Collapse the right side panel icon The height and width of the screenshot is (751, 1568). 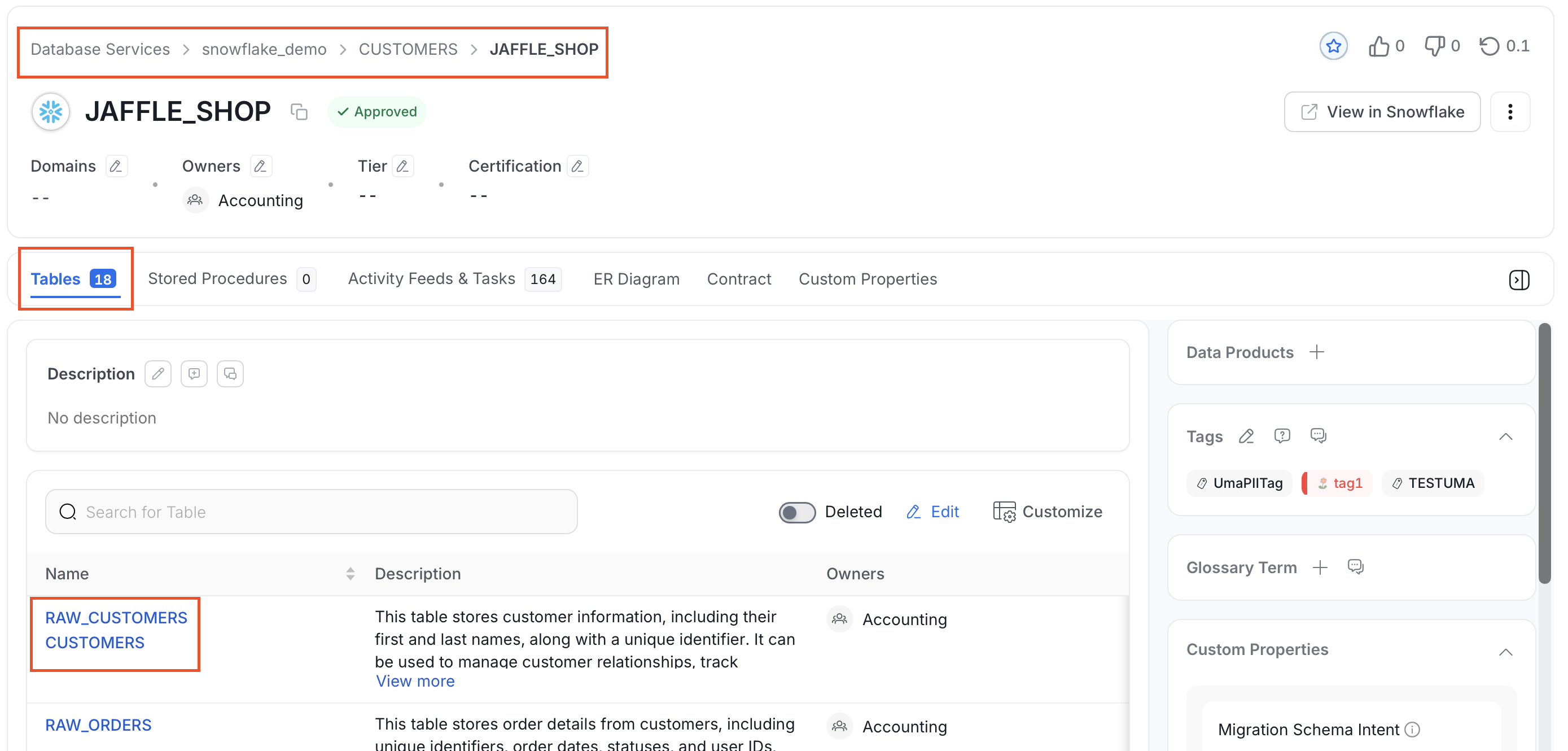1519,280
